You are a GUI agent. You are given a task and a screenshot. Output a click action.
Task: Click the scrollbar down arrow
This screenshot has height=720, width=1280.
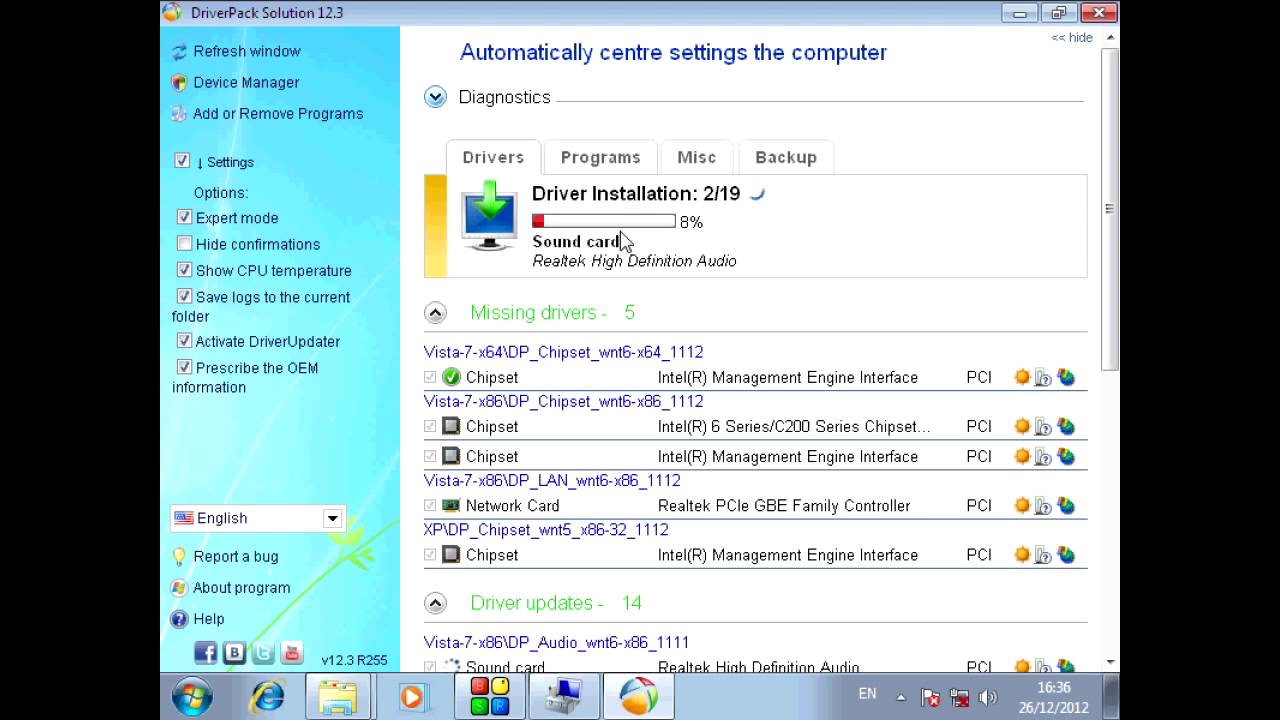[x=1110, y=662]
